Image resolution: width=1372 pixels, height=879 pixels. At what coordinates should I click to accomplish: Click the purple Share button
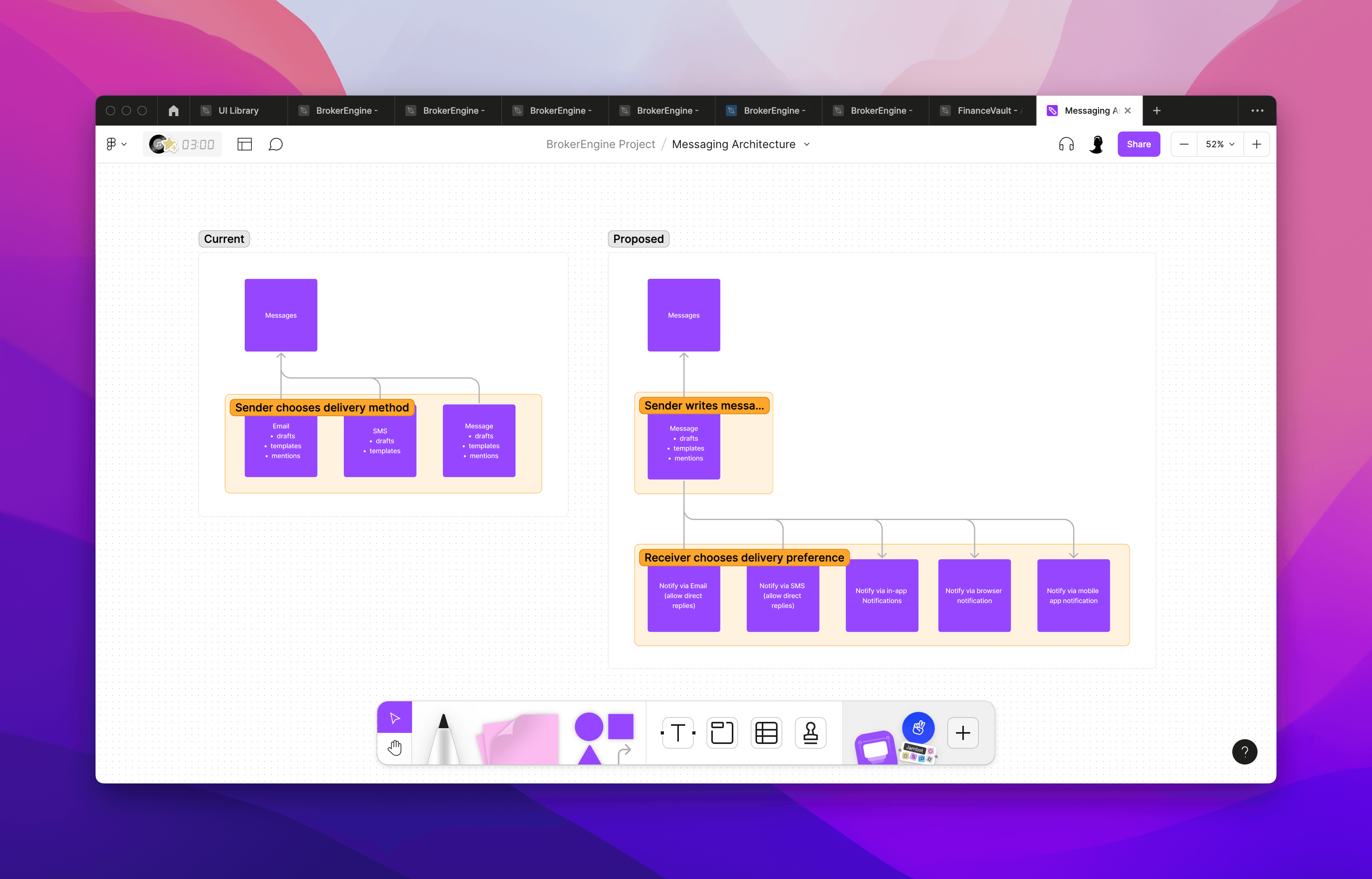(1138, 145)
